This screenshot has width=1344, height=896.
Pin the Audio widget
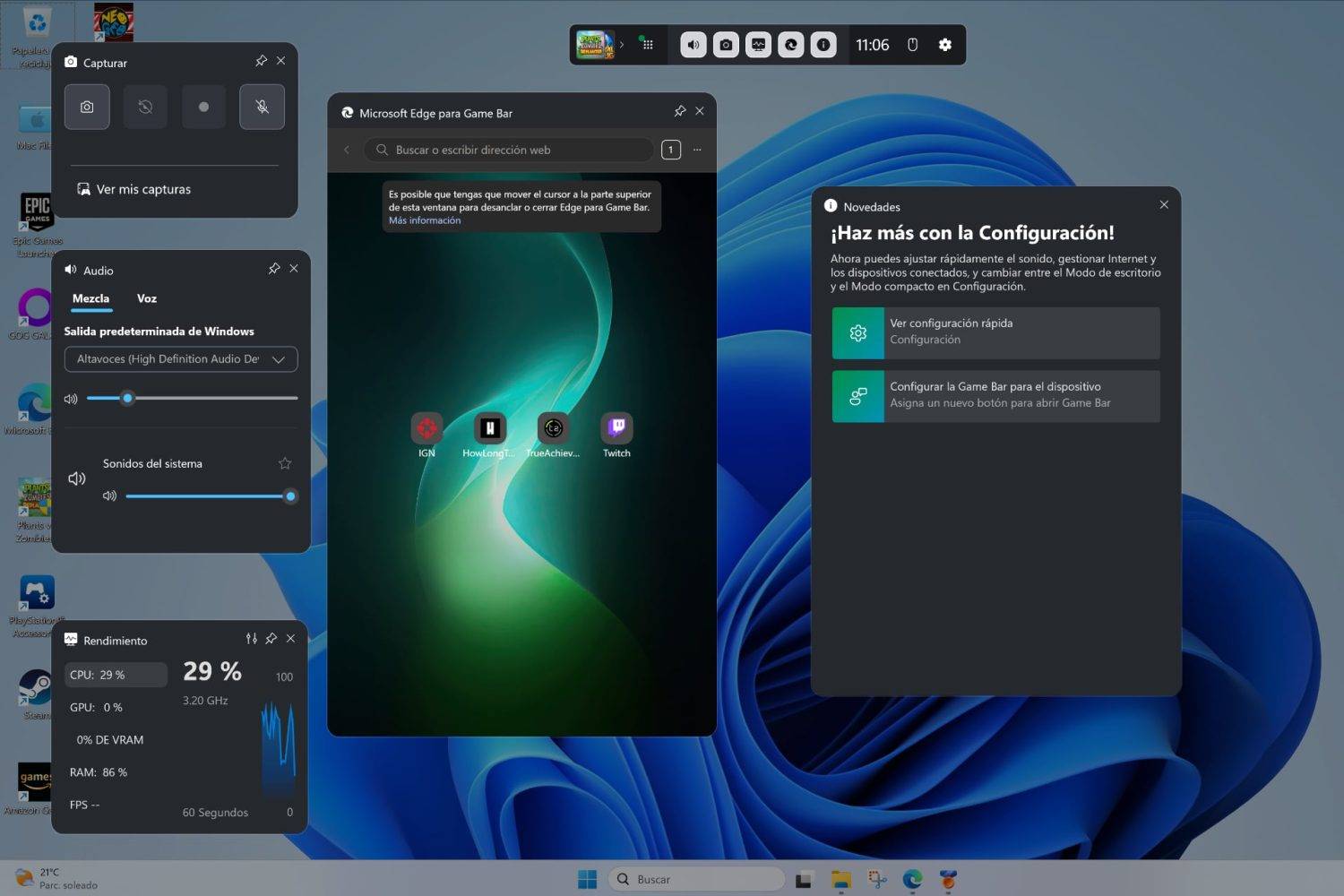point(274,269)
